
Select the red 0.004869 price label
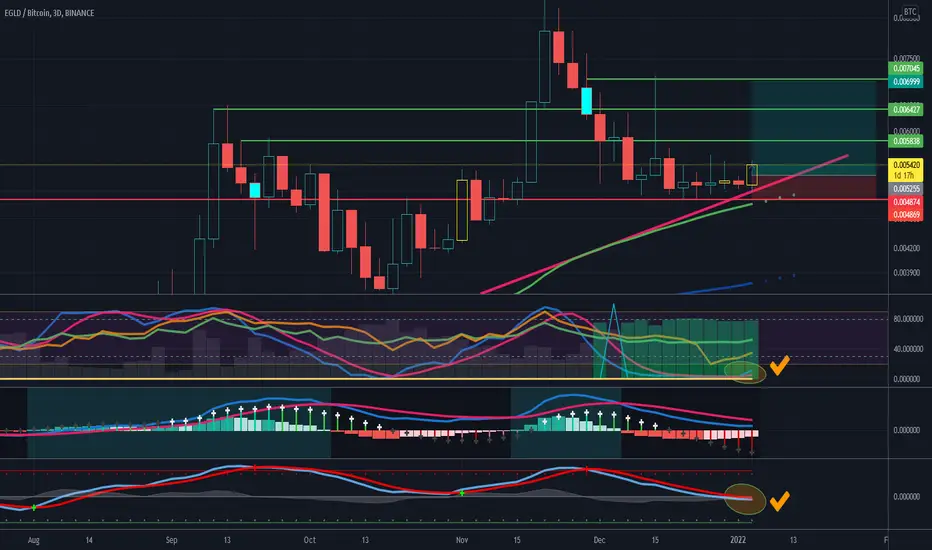906,215
